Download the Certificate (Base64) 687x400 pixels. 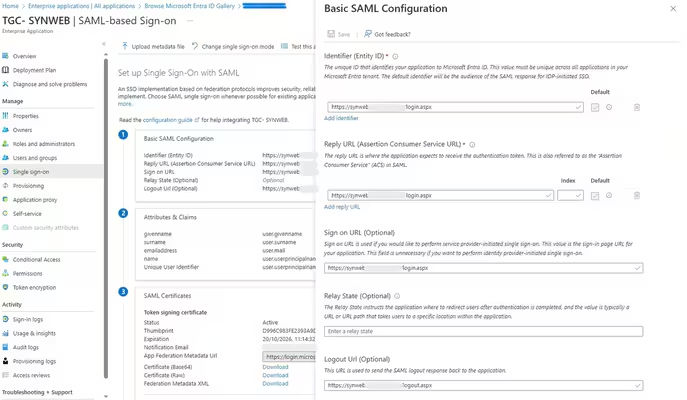(275, 367)
